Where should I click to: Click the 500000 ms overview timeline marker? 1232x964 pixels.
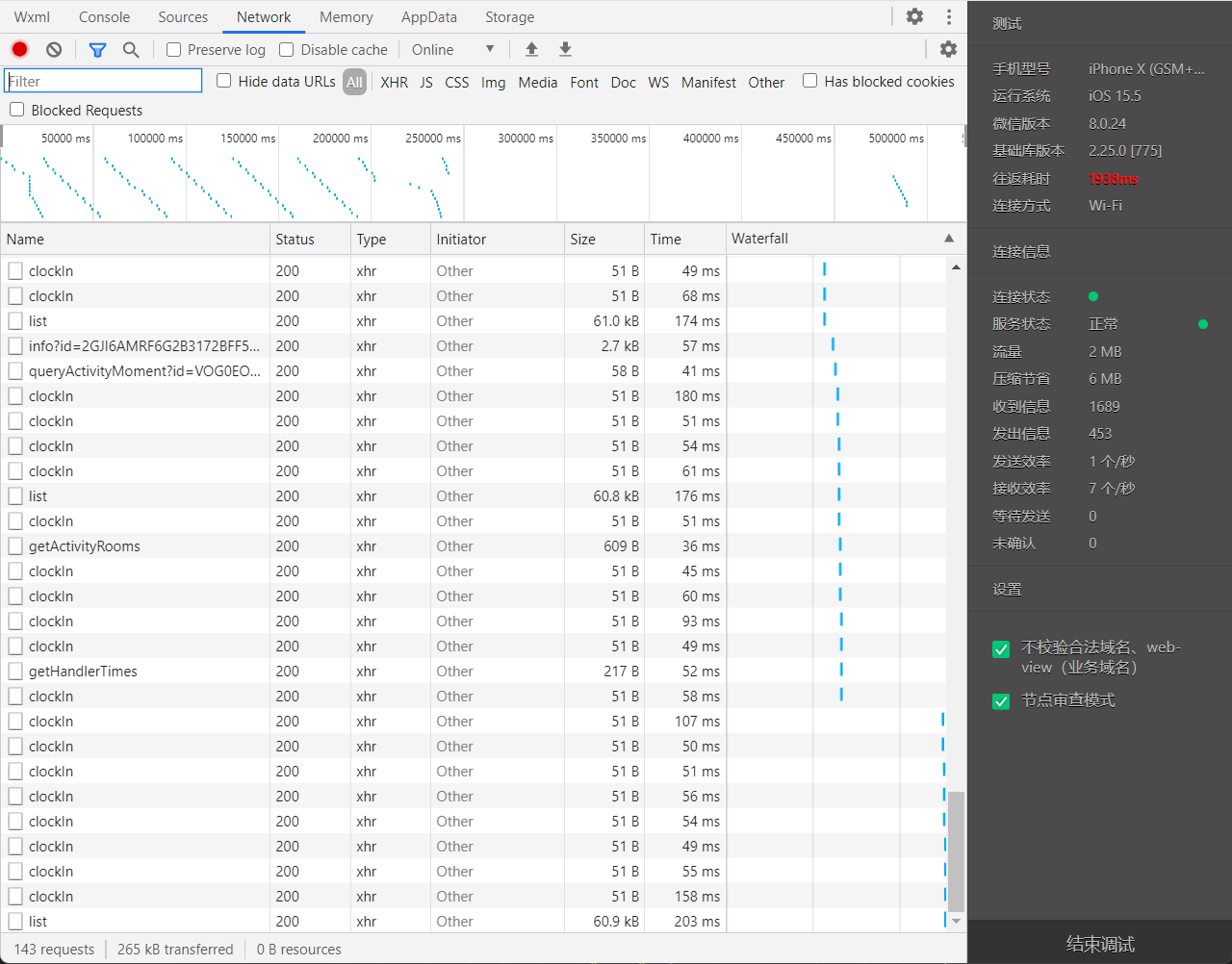point(896,139)
